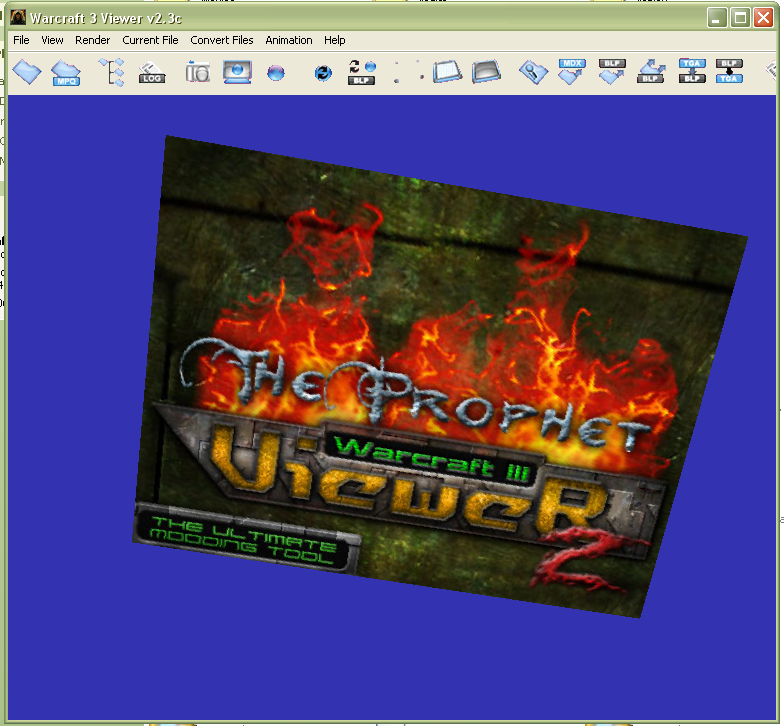Image resolution: width=784 pixels, height=726 pixels.
Task: Open the LOG viewer icon
Action: (152, 73)
